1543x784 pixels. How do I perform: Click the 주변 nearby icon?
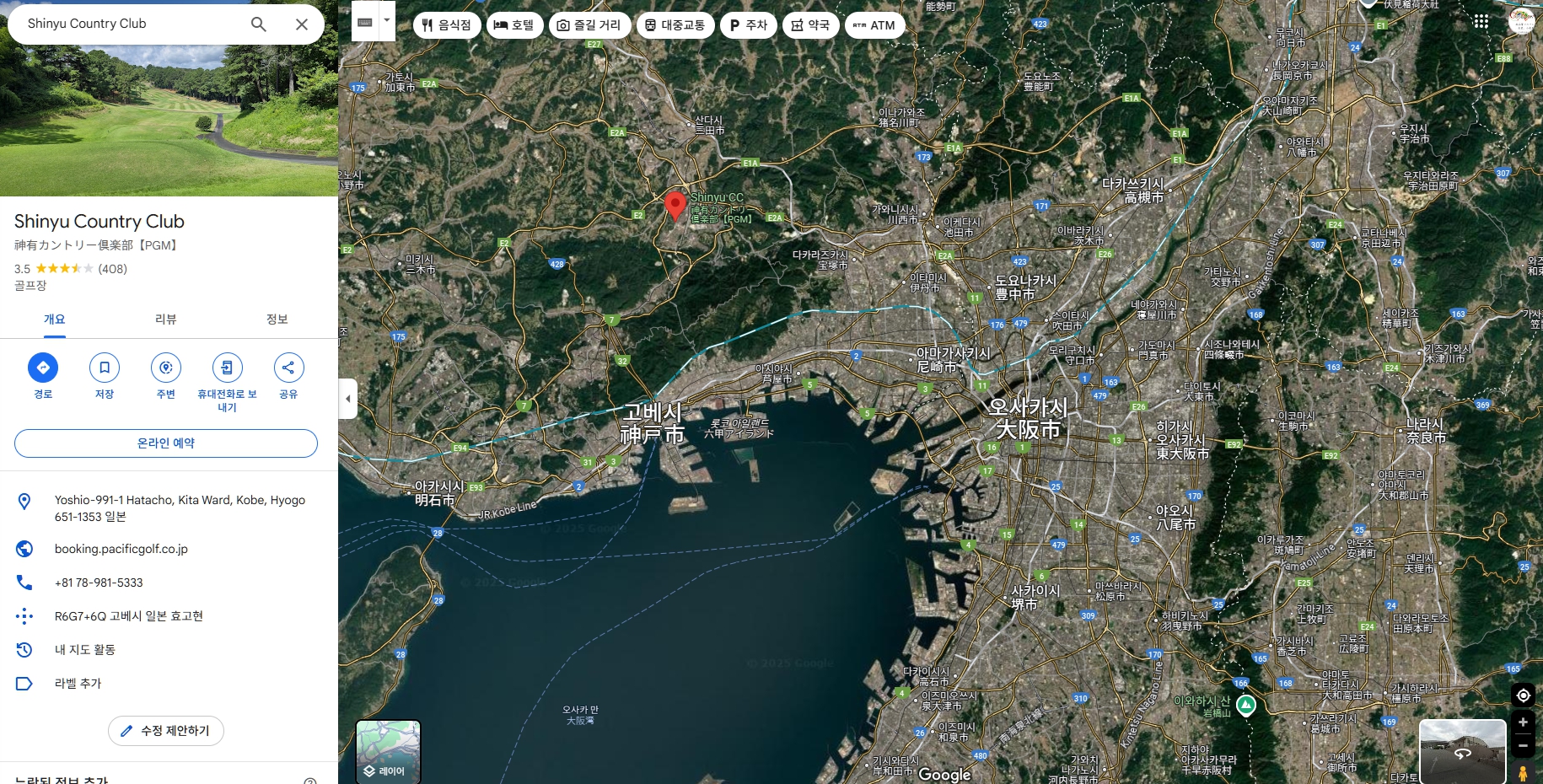(166, 368)
